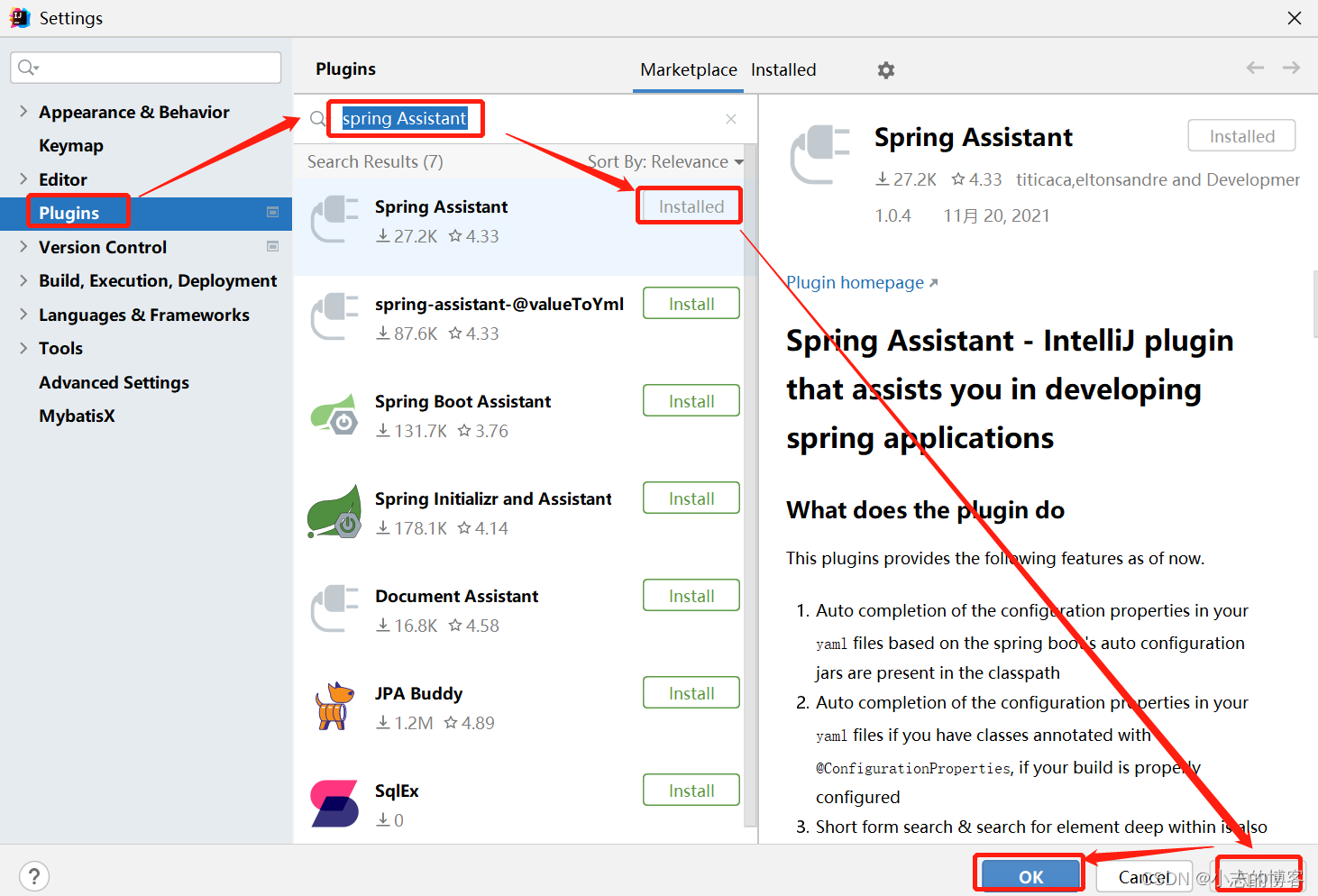Click the plugin search field text

click(x=405, y=118)
